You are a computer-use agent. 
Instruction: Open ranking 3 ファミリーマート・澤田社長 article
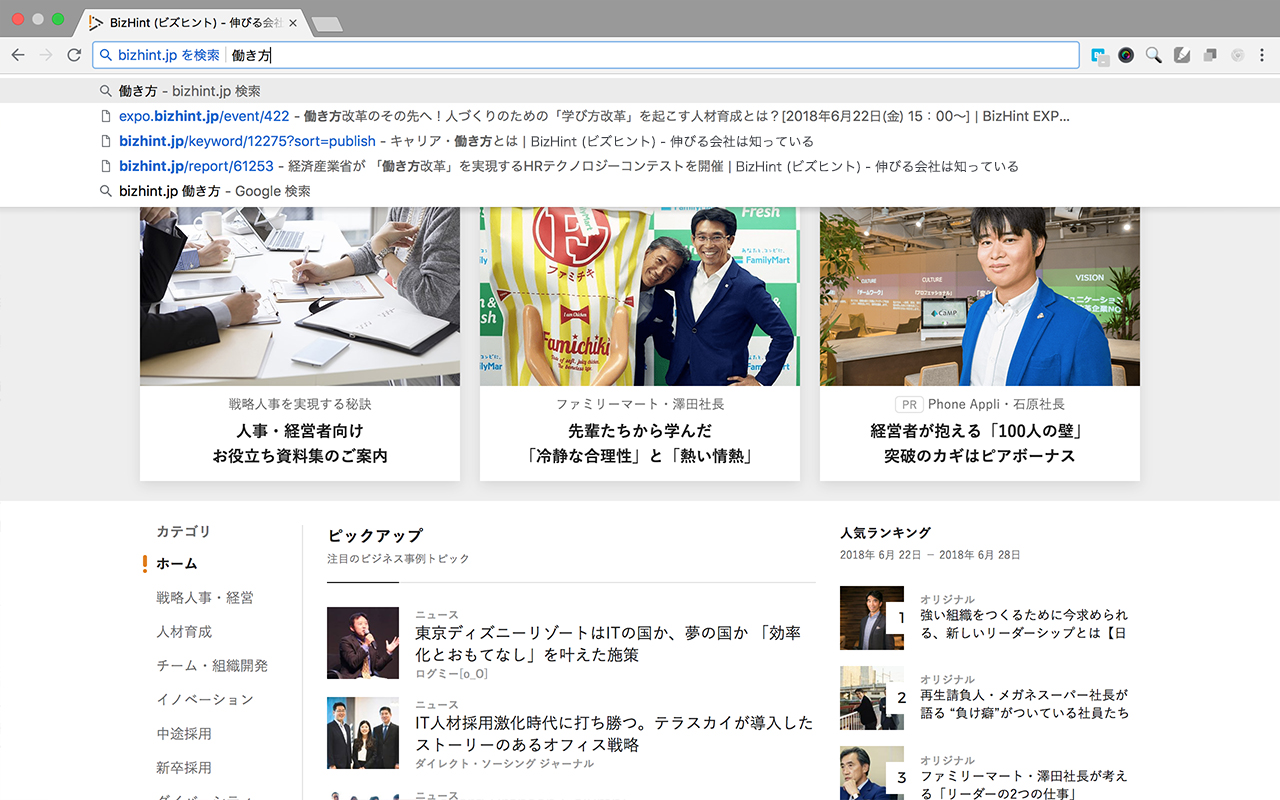[1024, 784]
